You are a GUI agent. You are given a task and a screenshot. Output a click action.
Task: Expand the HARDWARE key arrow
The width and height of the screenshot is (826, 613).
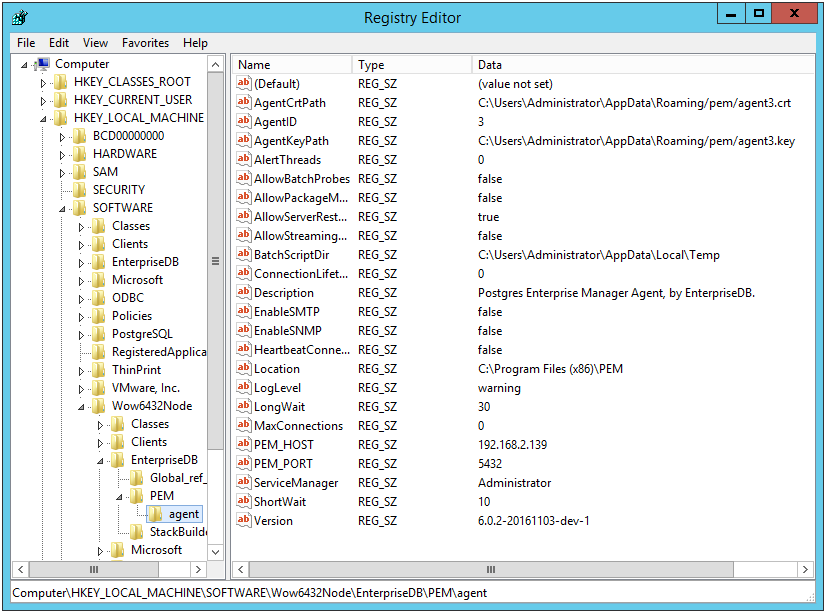click(62, 154)
